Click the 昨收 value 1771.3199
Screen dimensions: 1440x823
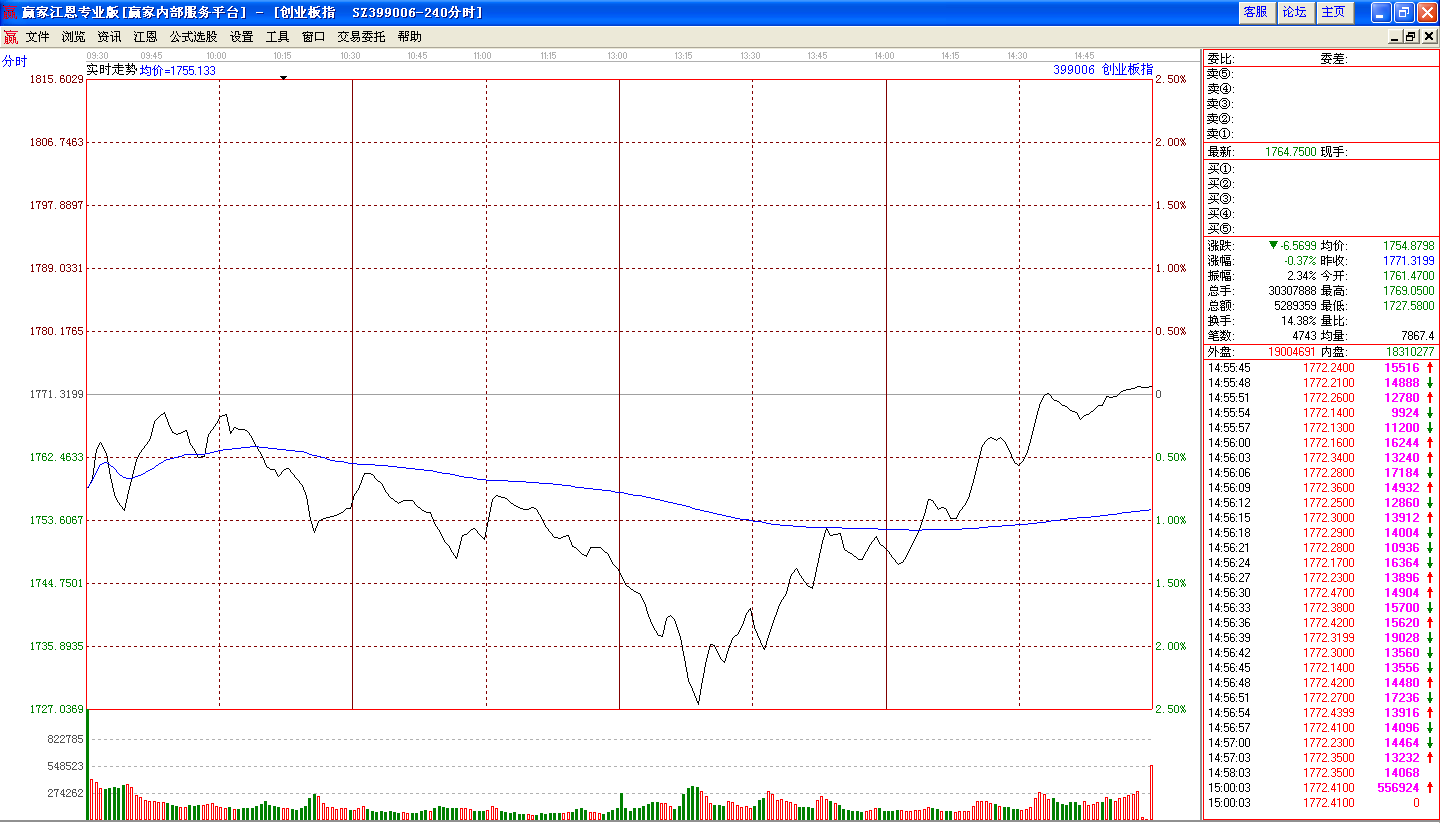(x=1408, y=260)
